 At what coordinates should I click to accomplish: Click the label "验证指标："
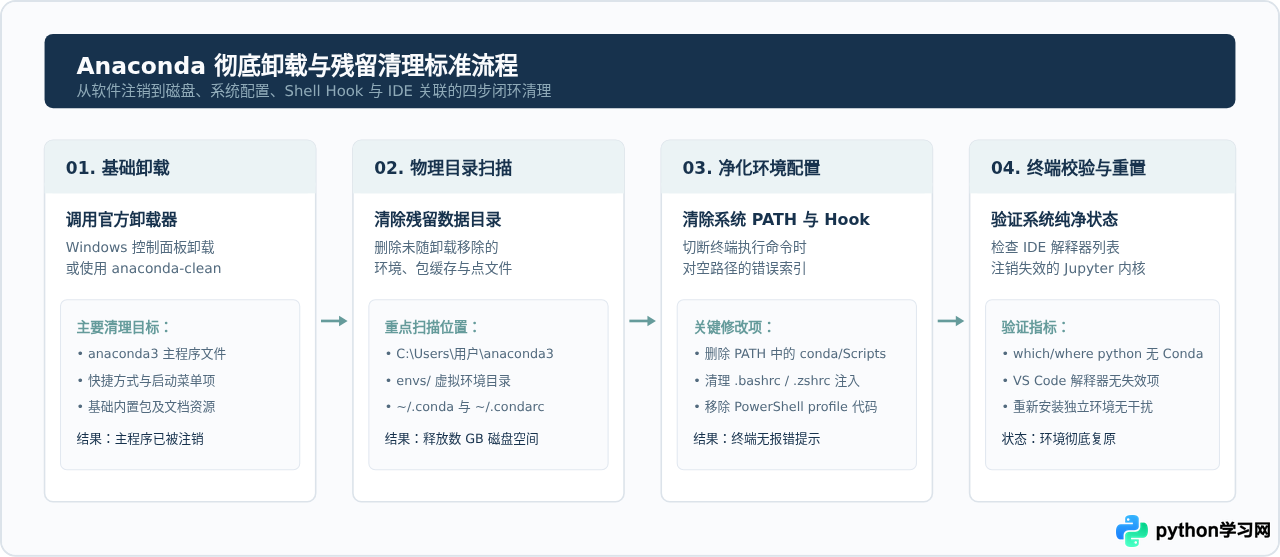point(1034,327)
